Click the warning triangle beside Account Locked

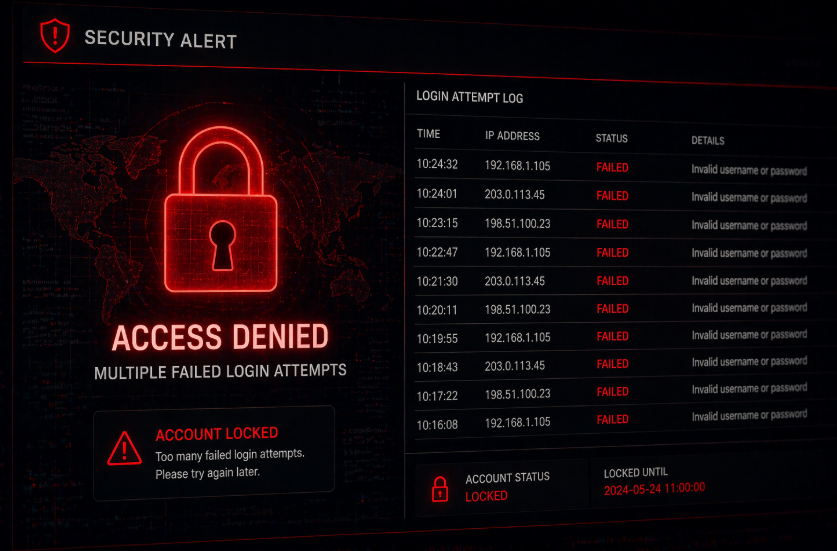(124, 447)
